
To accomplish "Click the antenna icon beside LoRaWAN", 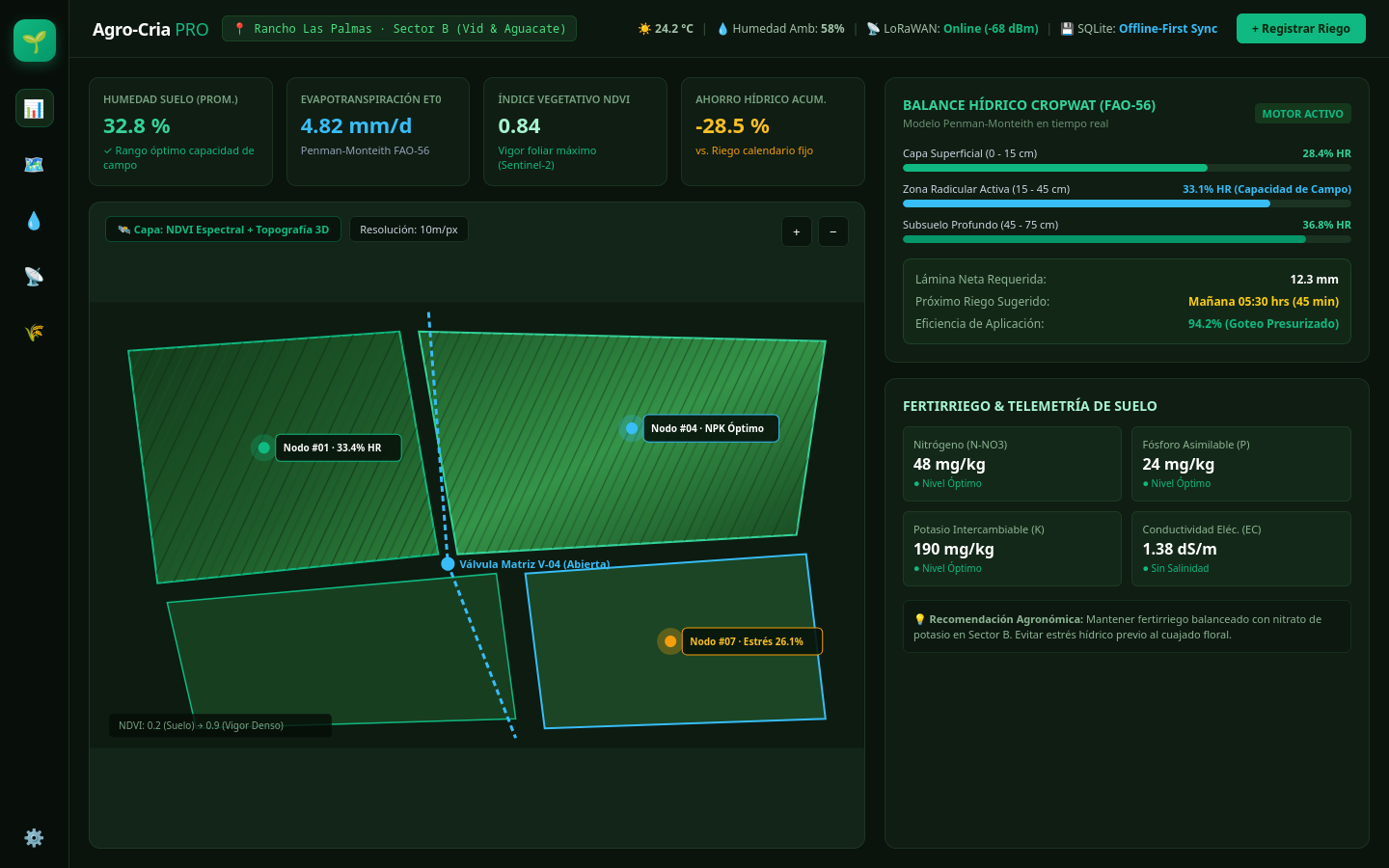I will (x=873, y=29).
